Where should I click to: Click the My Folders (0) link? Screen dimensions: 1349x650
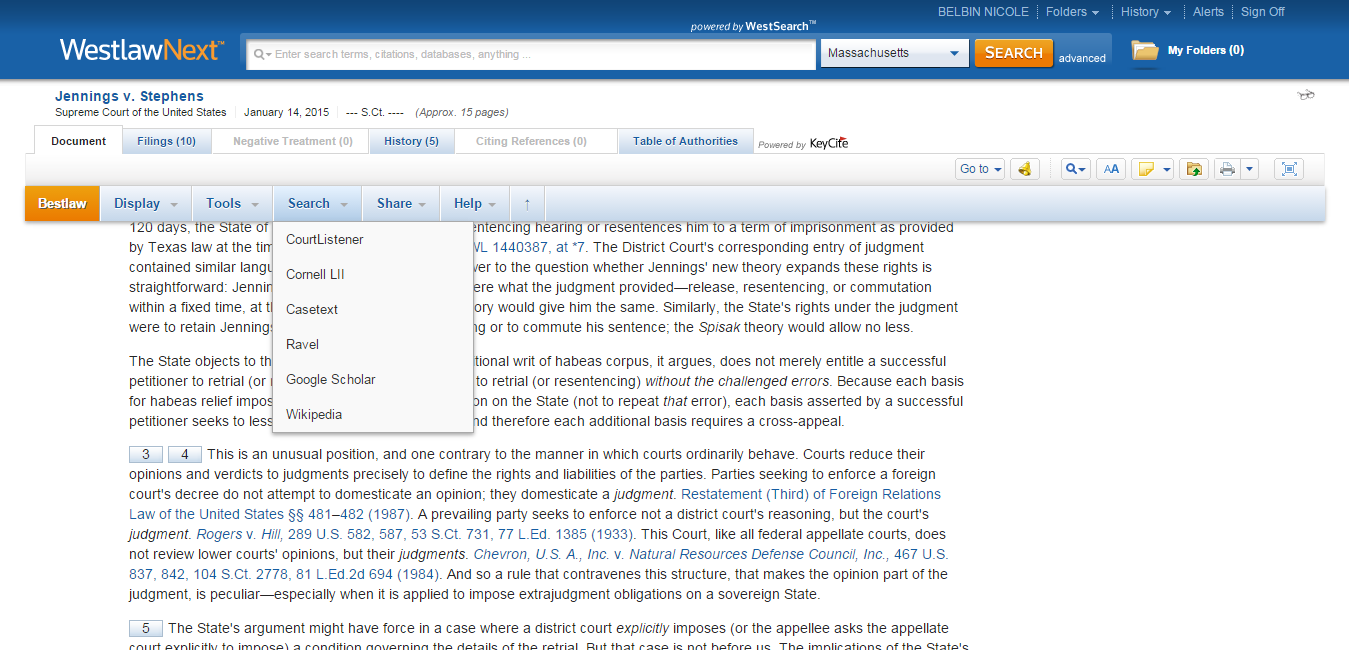tap(1205, 50)
